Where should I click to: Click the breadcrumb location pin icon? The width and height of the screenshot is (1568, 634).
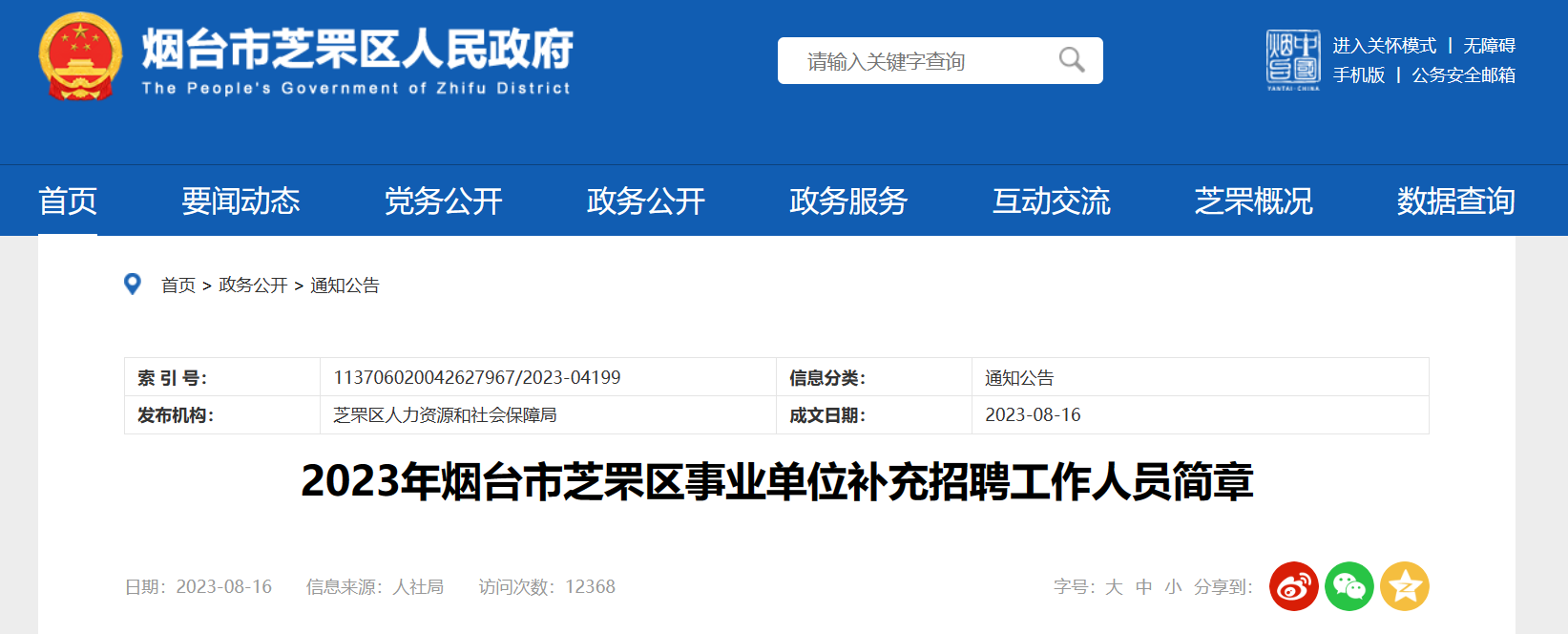(x=133, y=285)
